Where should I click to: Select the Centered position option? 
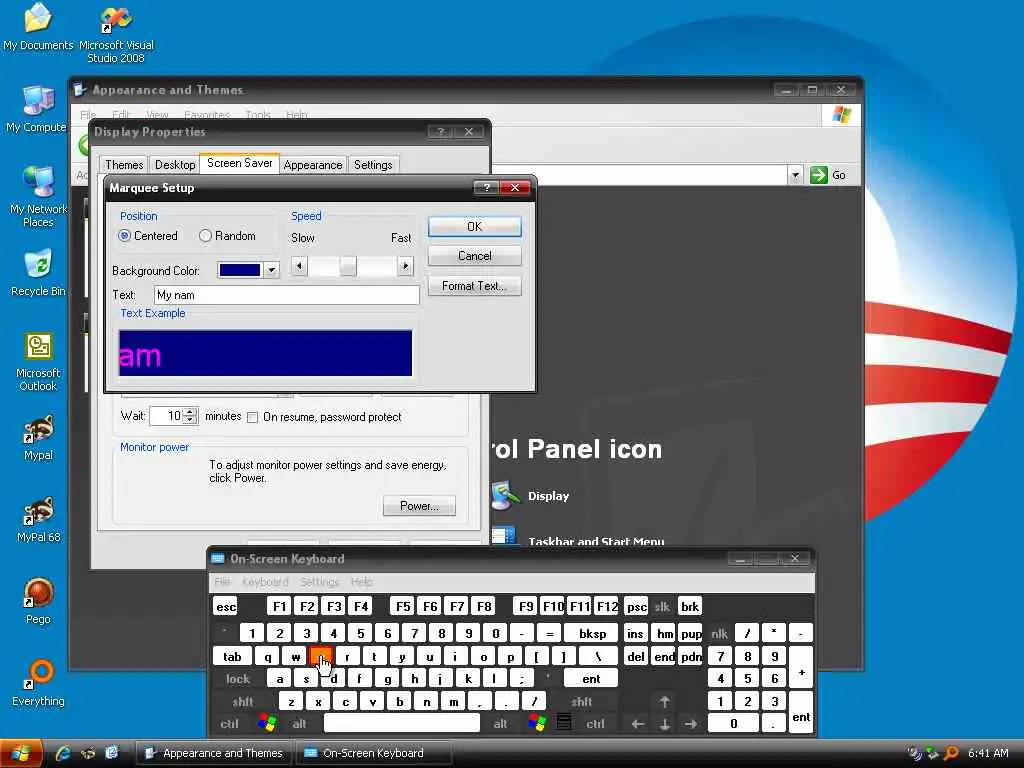point(148,236)
